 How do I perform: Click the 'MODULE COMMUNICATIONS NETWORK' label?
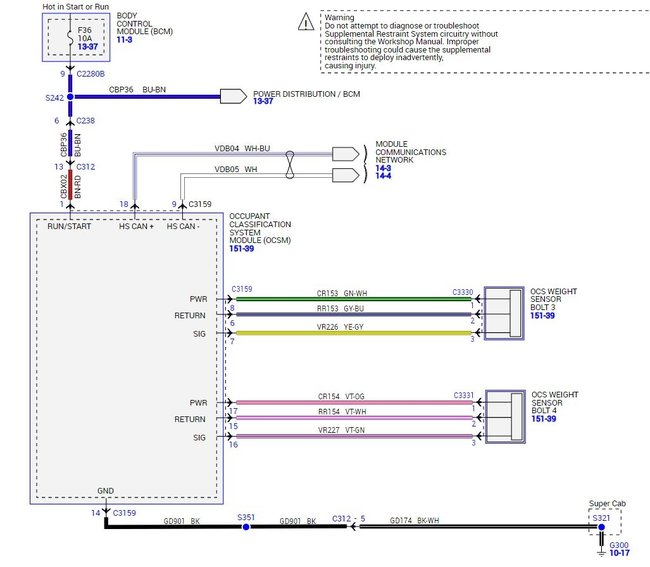point(410,152)
